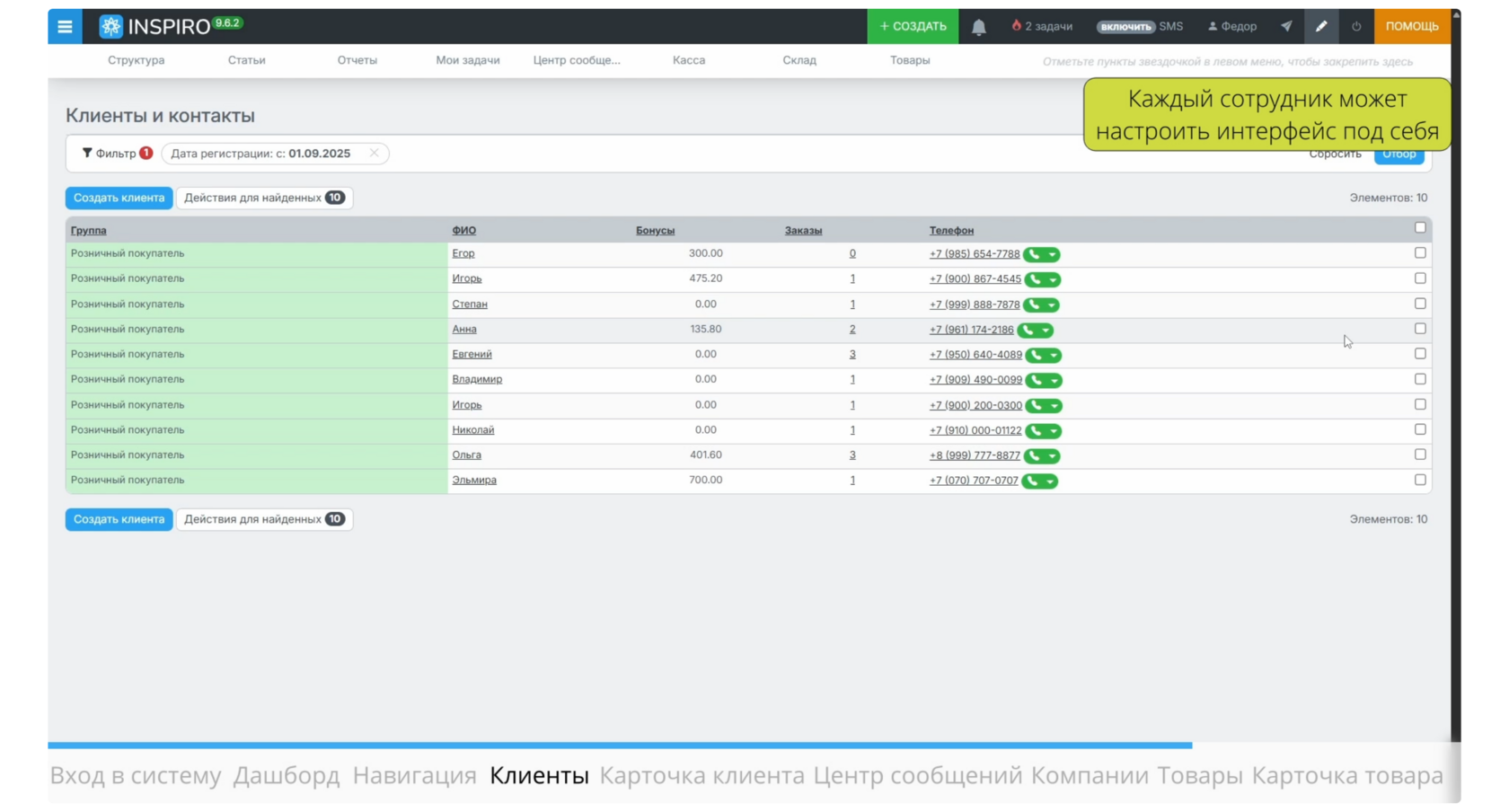Open notifications bell
1509x812 pixels.
pos(979,27)
